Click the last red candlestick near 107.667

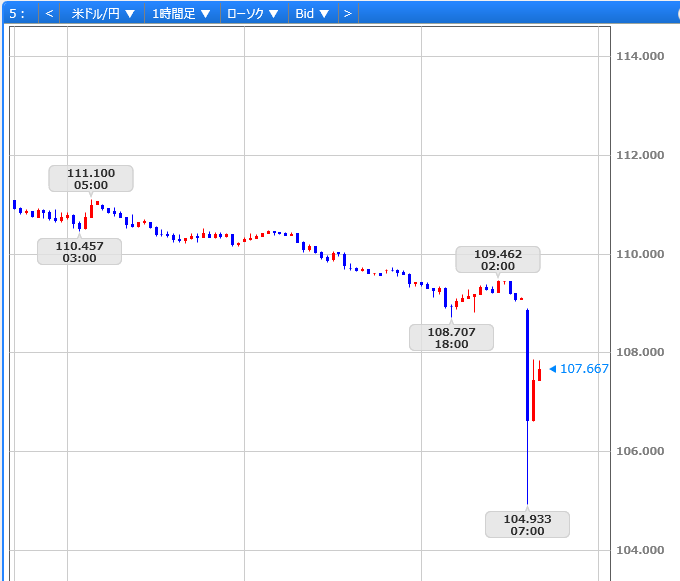click(539, 371)
